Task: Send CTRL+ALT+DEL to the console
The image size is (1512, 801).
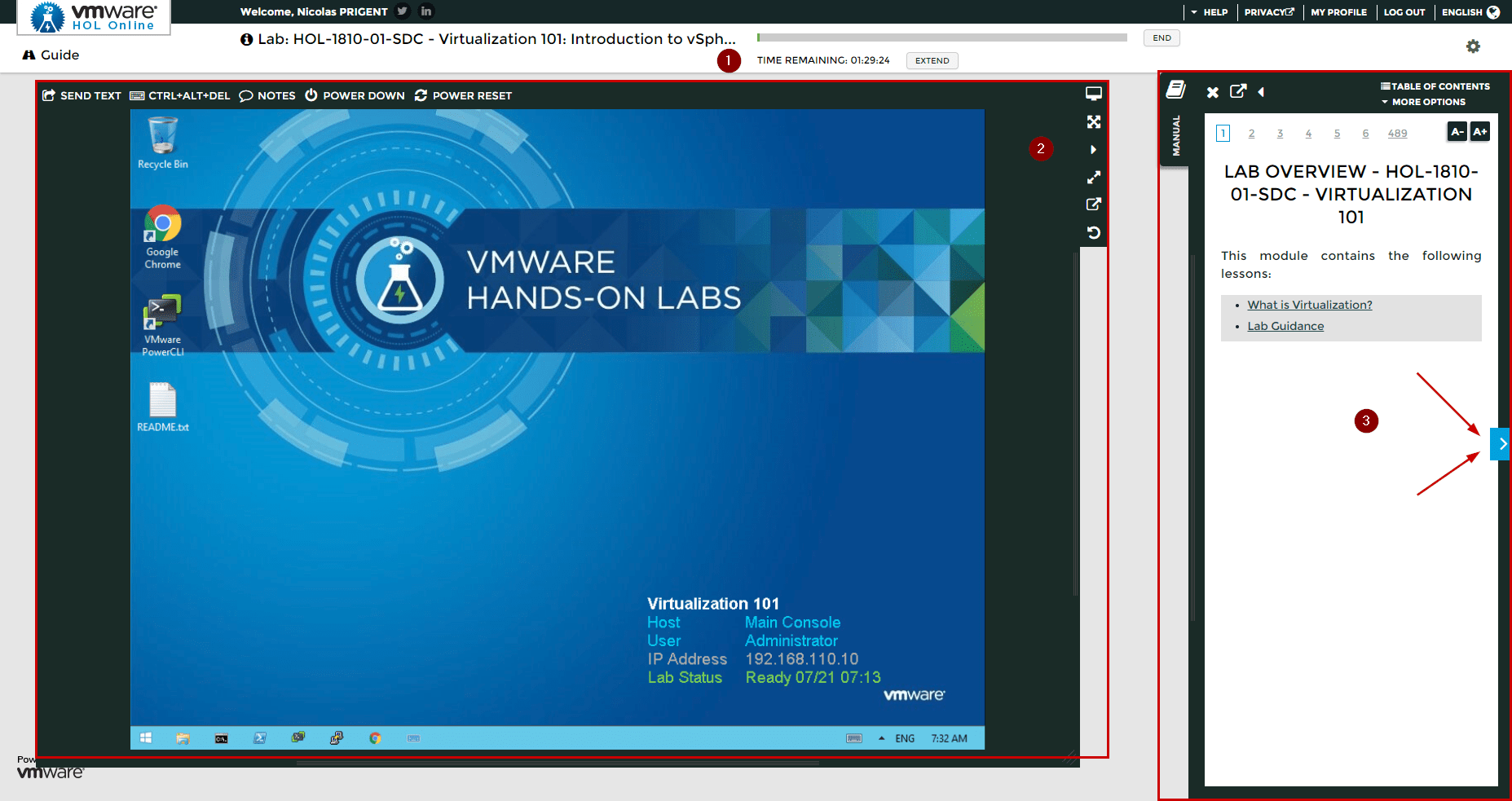Action: [180, 95]
